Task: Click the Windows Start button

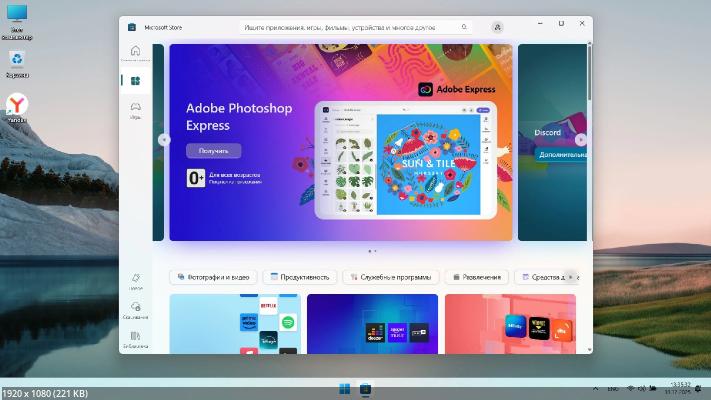Action: click(345, 388)
